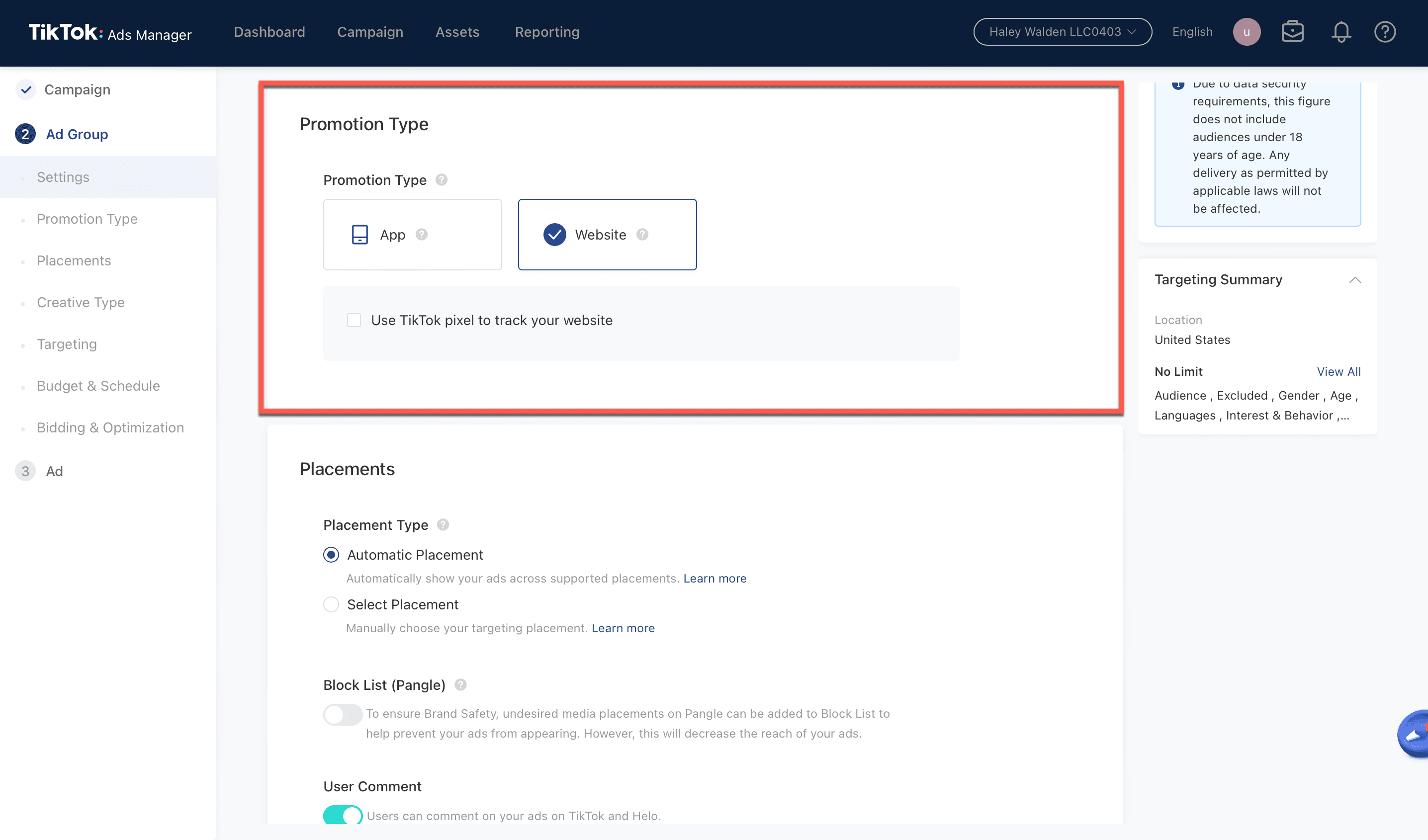1428x840 pixels.
Task: Click View All in Targeting Summary
Action: click(x=1338, y=372)
